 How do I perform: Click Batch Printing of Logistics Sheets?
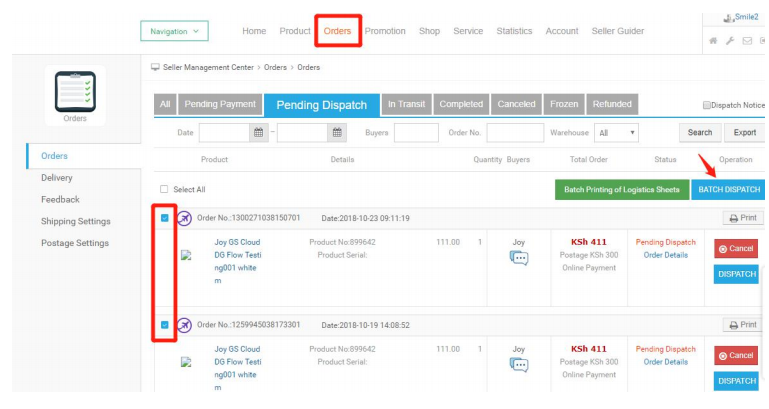point(621,189)
